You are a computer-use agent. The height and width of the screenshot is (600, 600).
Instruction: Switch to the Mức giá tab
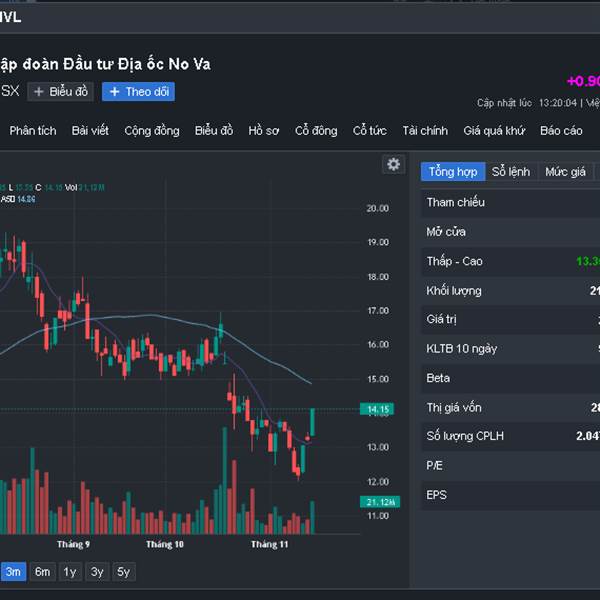click(565, 172)
